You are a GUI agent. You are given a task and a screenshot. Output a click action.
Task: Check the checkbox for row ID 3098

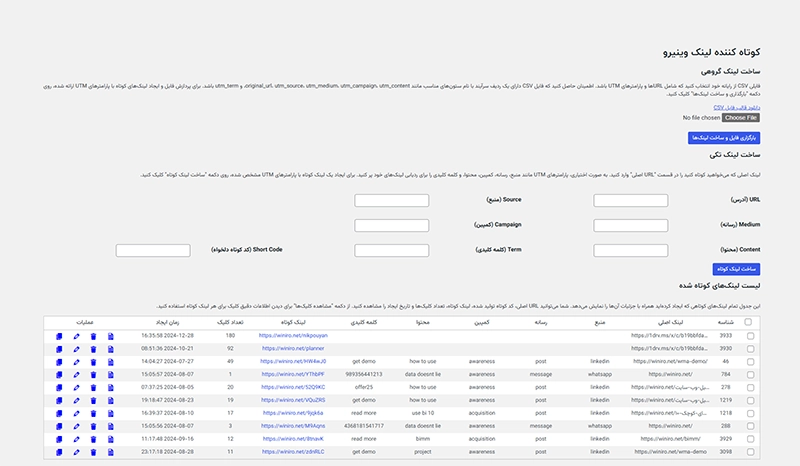coord(751,452)
